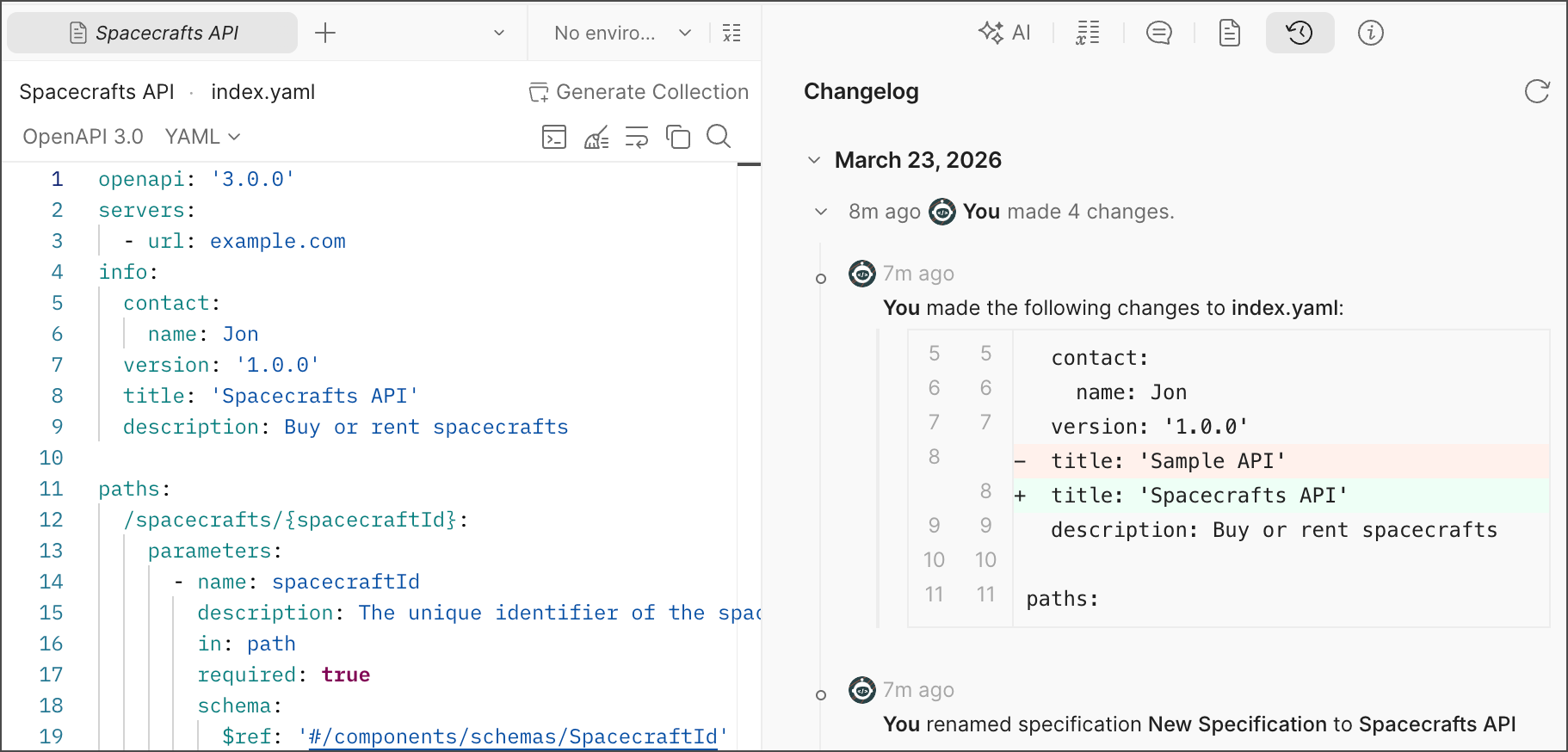This screenshot has width=1568, height=752.
Task: Open the comments panel icon
Action: (1159, 33)
